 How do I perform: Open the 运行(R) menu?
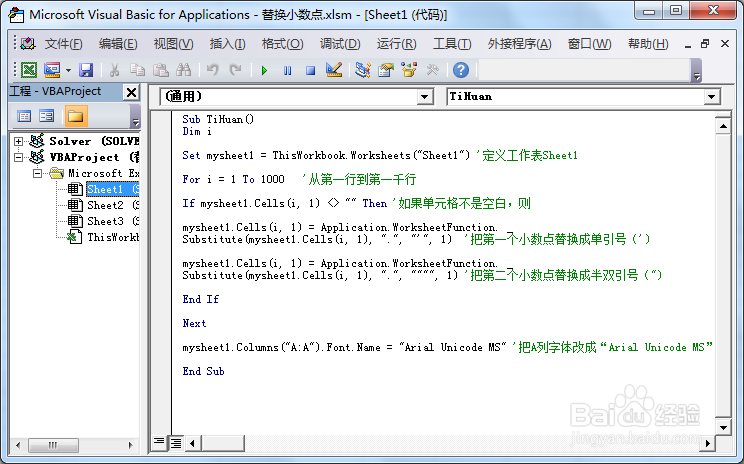point(396,44)
